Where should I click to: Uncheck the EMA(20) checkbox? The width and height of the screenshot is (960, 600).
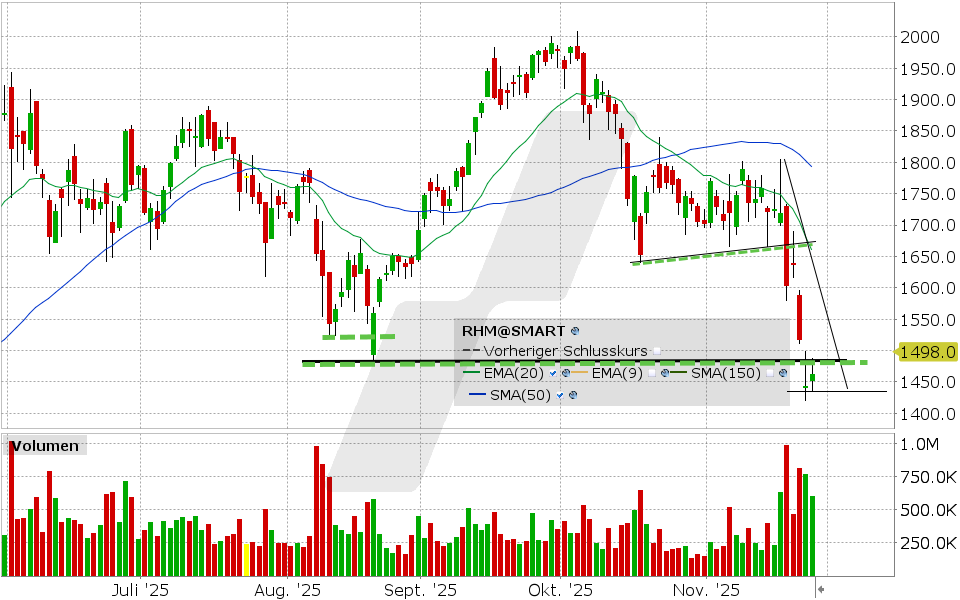click(553, 373)
